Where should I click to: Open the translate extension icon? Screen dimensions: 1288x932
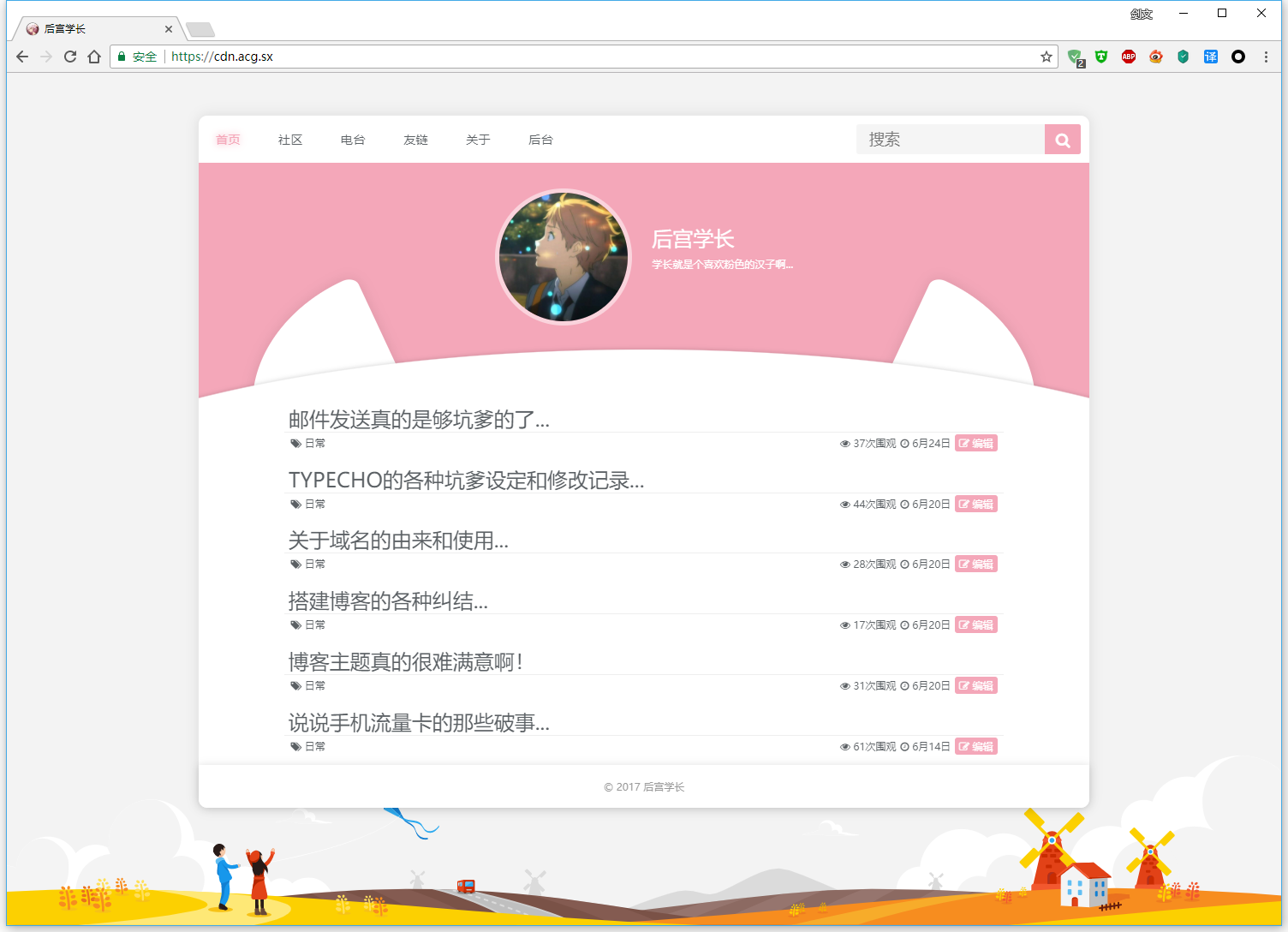pos(1210,57)
